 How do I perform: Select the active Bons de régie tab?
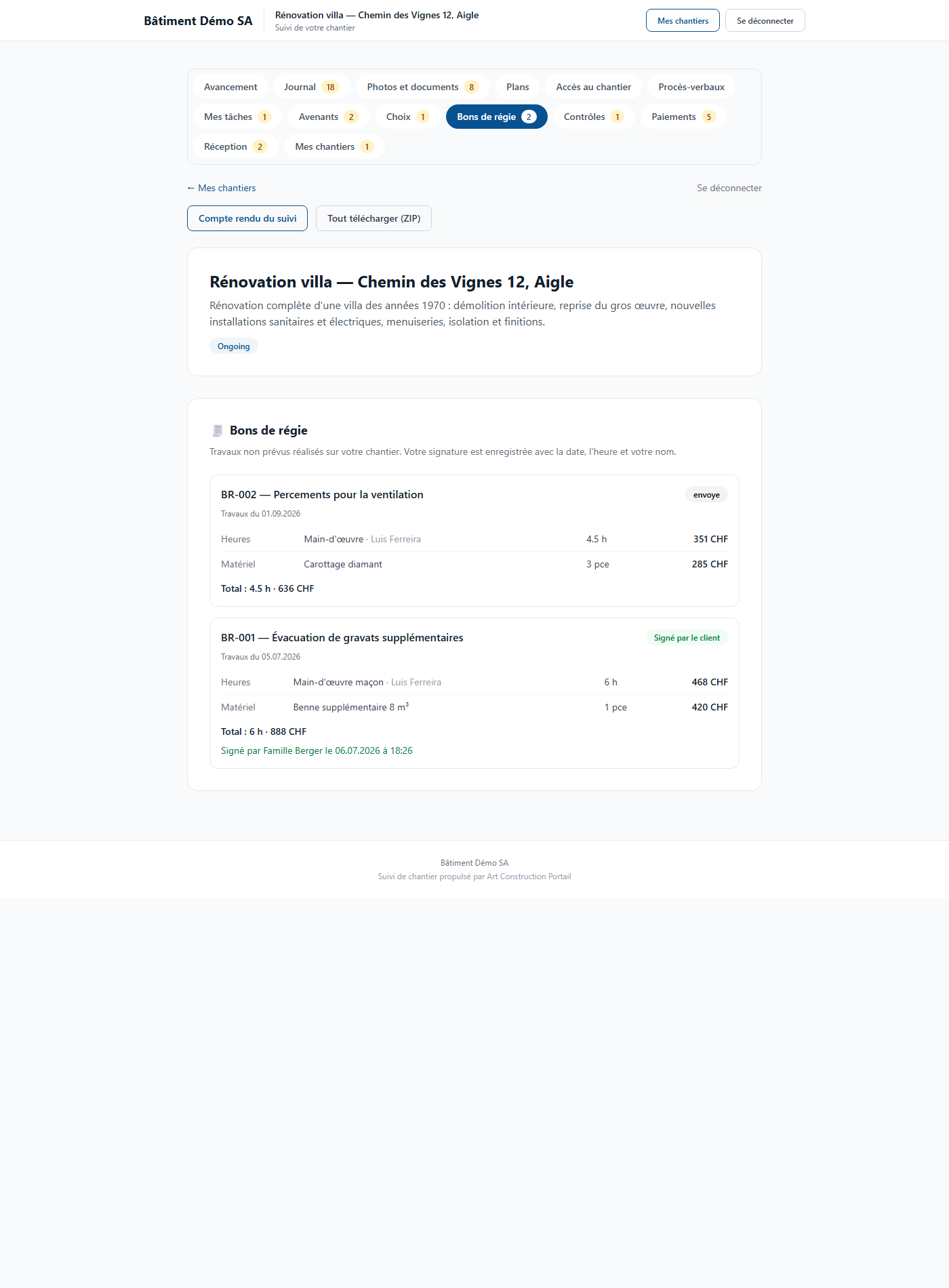[x=496, y=117]
